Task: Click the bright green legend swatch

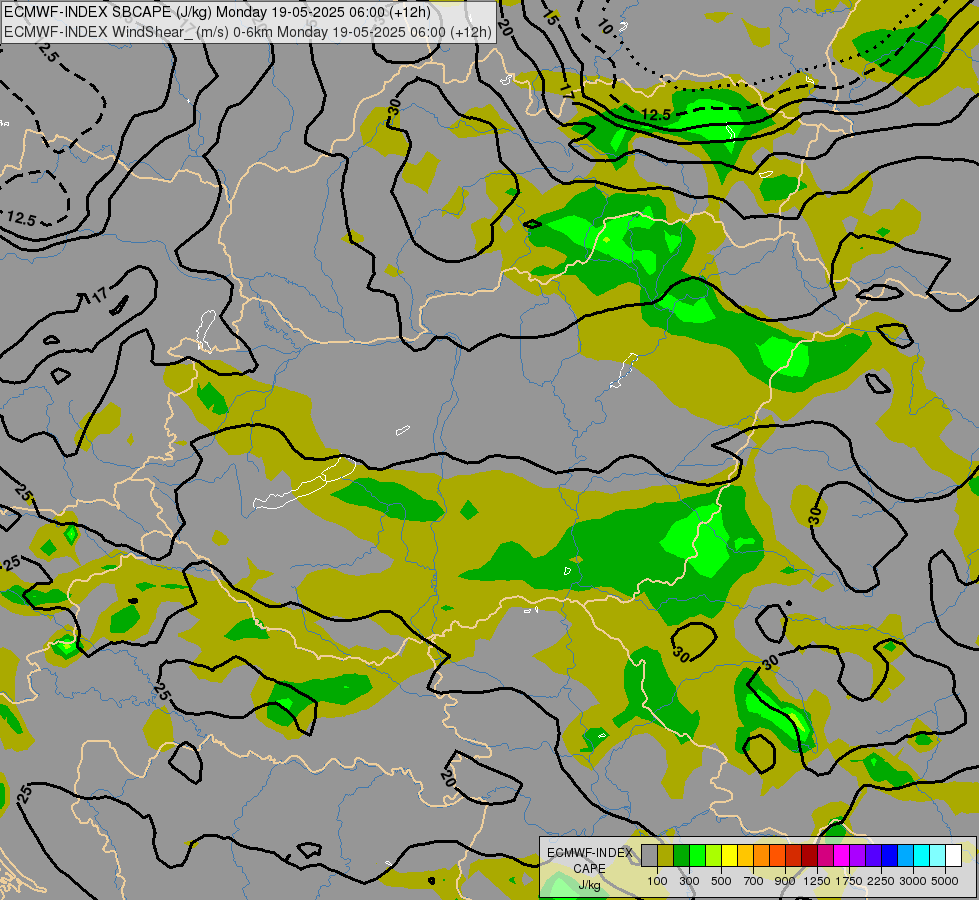Action: pos(697,856)
